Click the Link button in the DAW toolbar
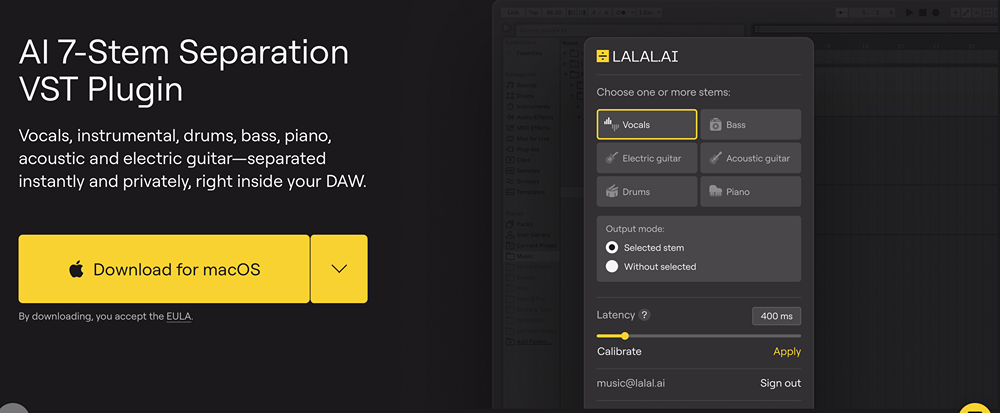This screenshot has height=413, width=1000. (x=513, y=13)
